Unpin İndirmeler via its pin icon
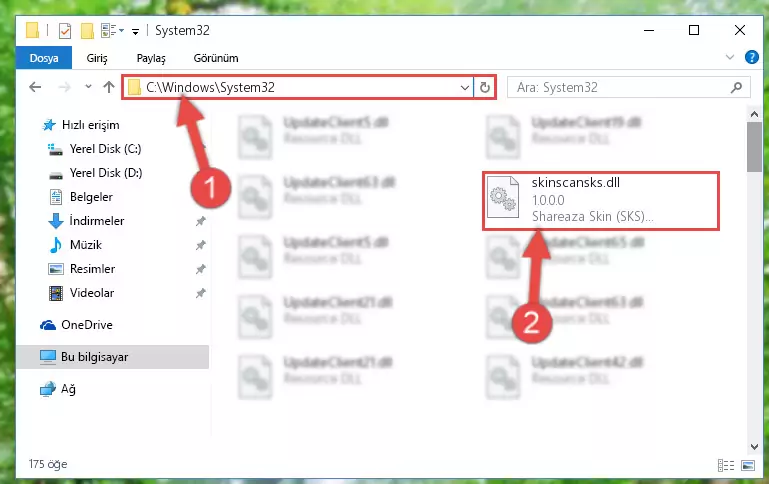The image size is (769, 484). [x=200, y=221]
